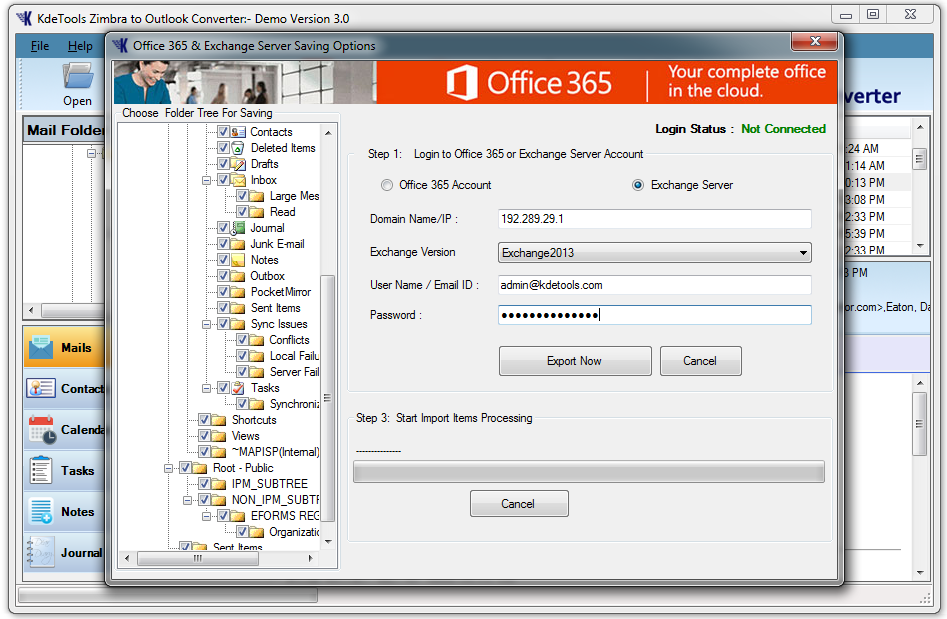This screenshot has width=947, height=619.
Task: Select the Office 365 Account radio button
Action: [x=386, y=185]
